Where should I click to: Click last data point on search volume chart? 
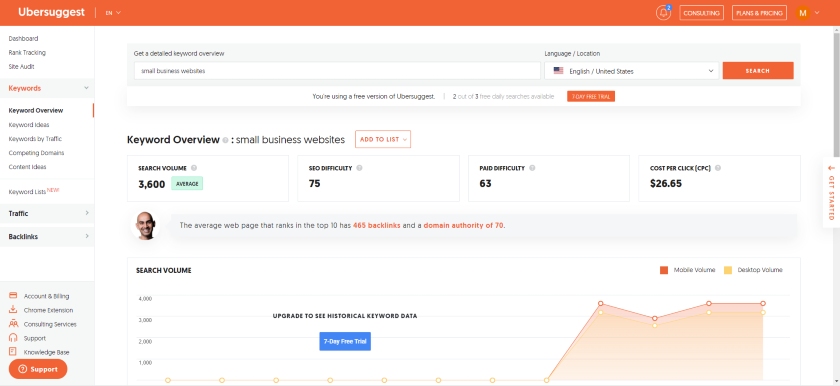click(x=763, y=304)
